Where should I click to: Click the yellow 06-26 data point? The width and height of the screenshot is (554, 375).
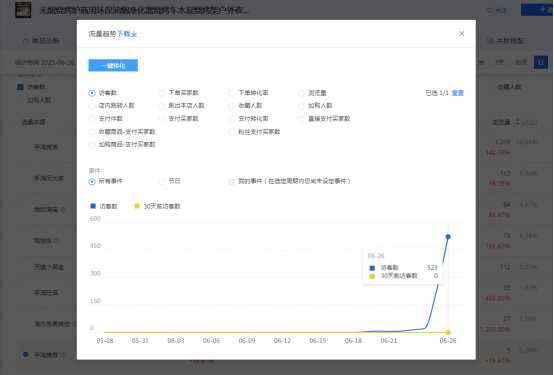click(448, 332)
